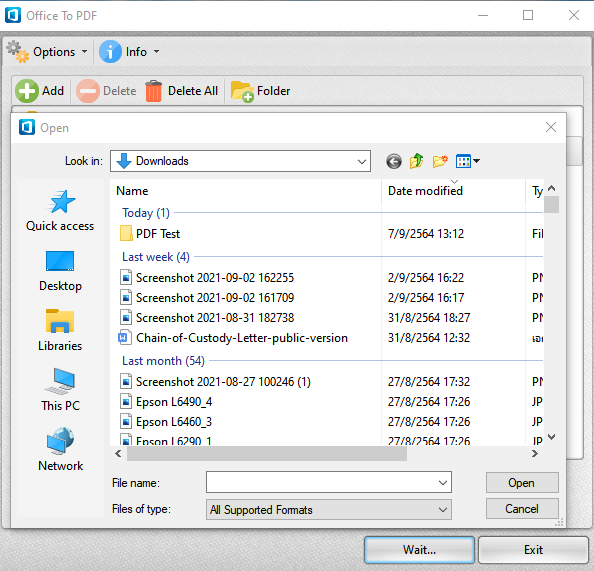Go back to last folder visited
594x571 pixels.
point(394,161)
